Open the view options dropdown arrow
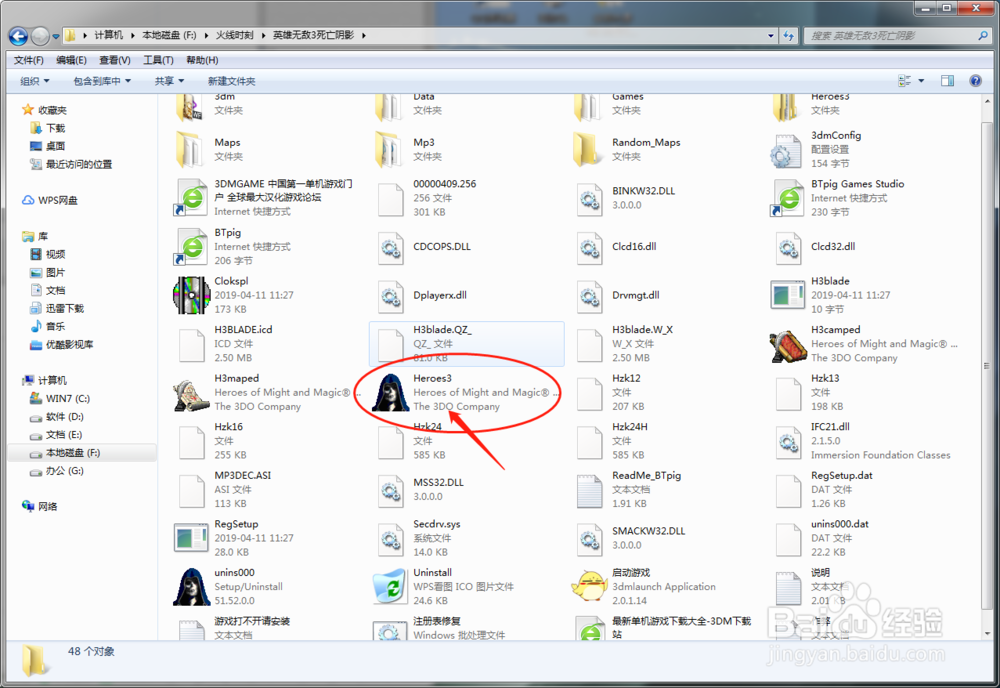Viewport: 1000px width, 688px height. coord(921,81)
